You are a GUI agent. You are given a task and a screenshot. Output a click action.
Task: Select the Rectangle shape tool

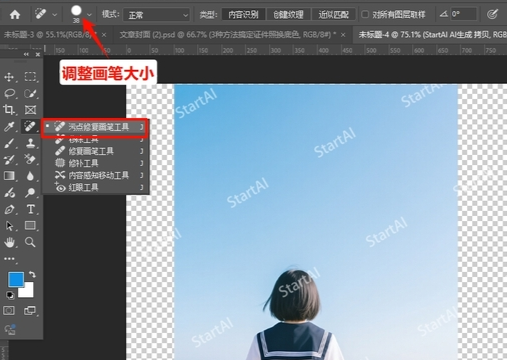[30, 226]
